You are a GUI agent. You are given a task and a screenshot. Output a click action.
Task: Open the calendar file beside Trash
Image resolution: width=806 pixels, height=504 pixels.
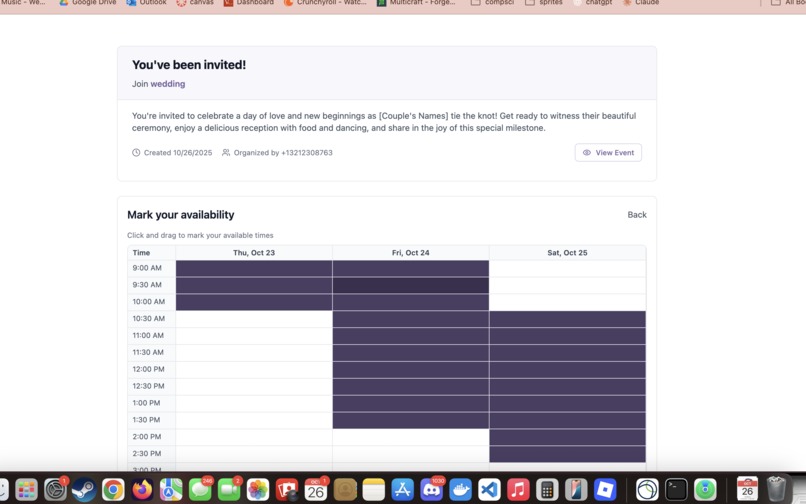tap(747, 489)
